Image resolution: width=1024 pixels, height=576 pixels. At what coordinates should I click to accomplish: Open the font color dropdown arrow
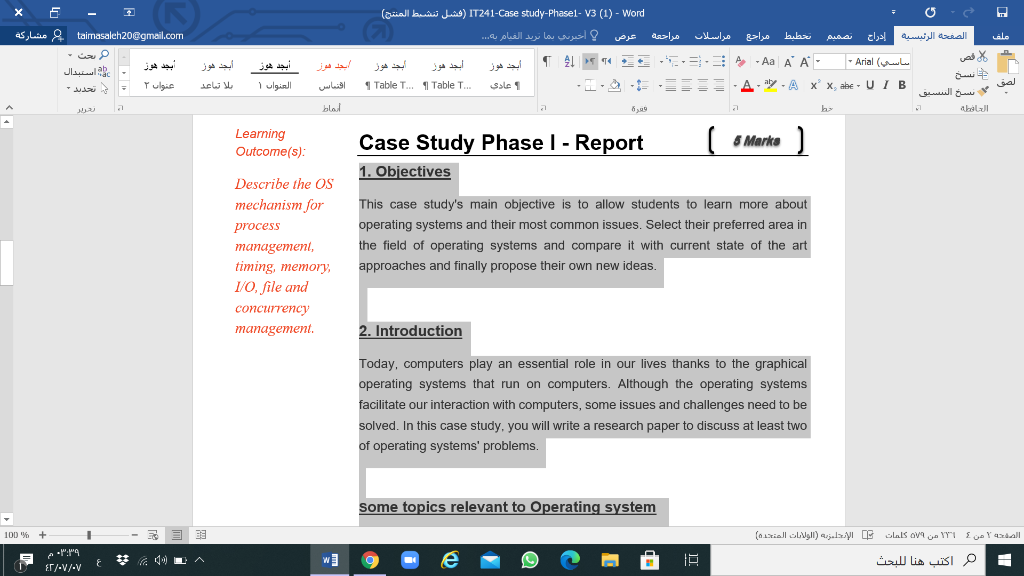(736, 85)
